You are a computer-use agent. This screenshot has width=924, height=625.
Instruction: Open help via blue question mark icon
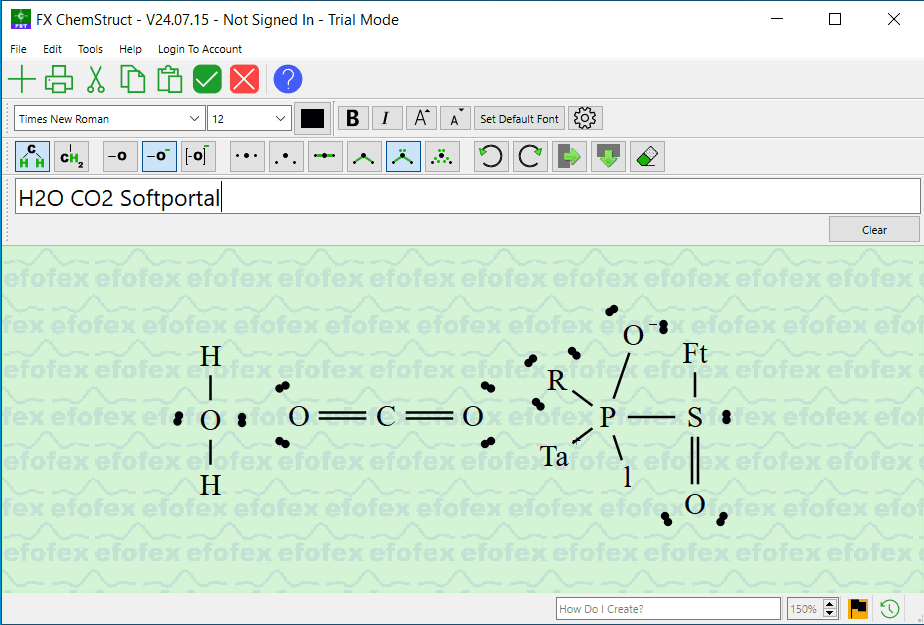(288, 80)
